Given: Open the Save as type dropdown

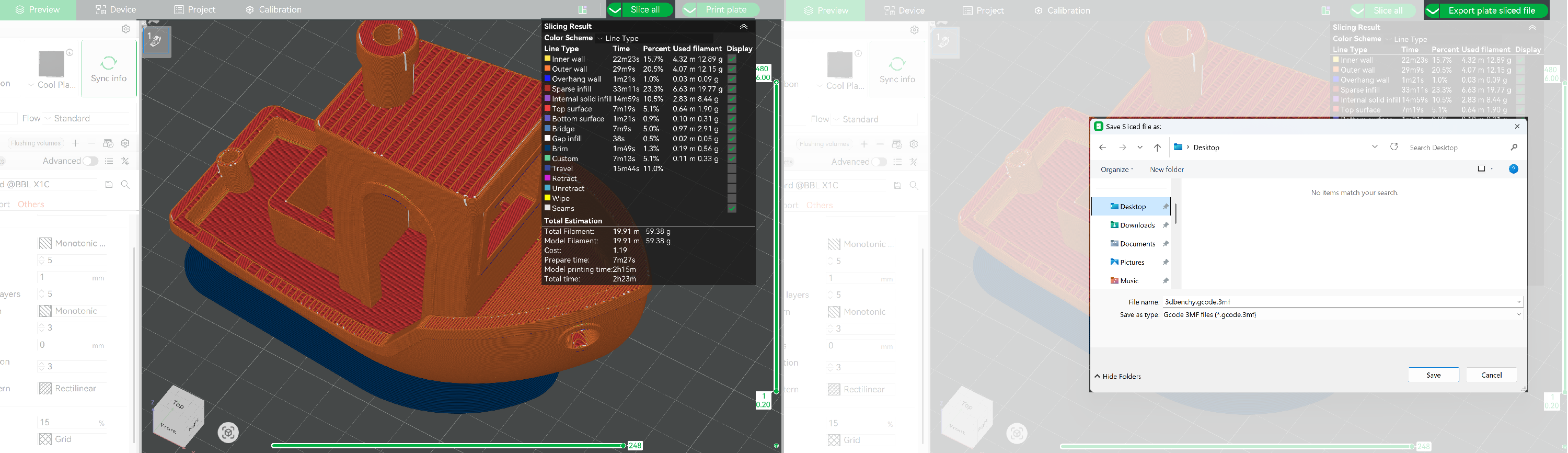Looking at the screenshot, I should (1342, 315).
